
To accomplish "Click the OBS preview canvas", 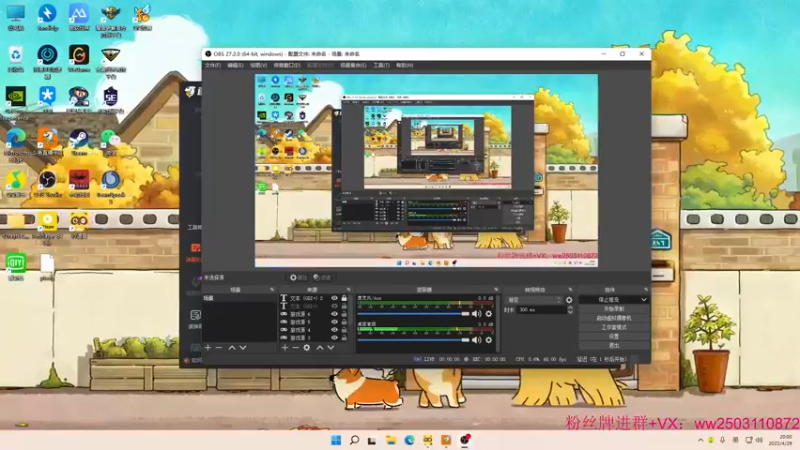I will click(x=427, y=170).
